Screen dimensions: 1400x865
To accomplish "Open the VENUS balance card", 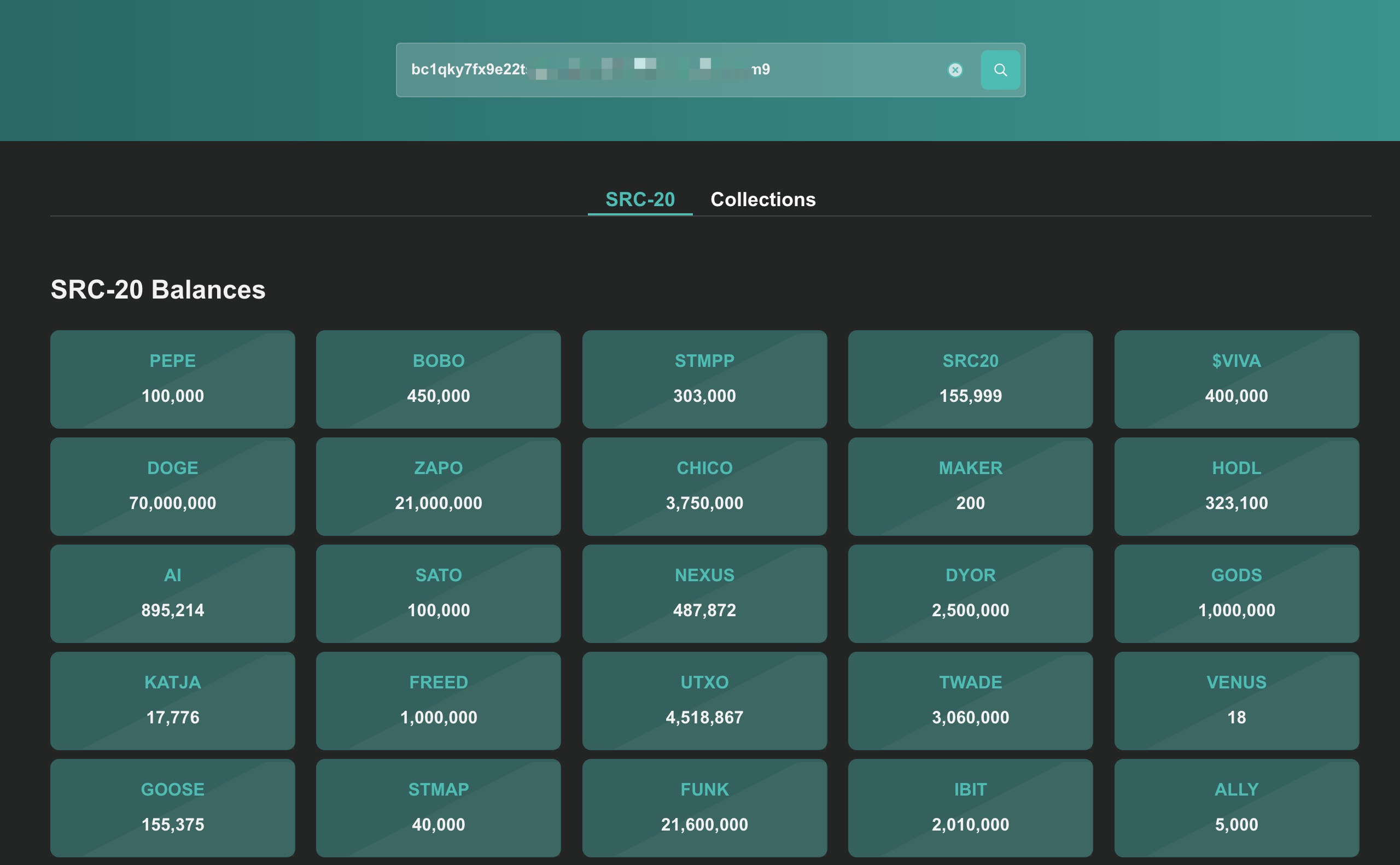I will [1236, 700].
